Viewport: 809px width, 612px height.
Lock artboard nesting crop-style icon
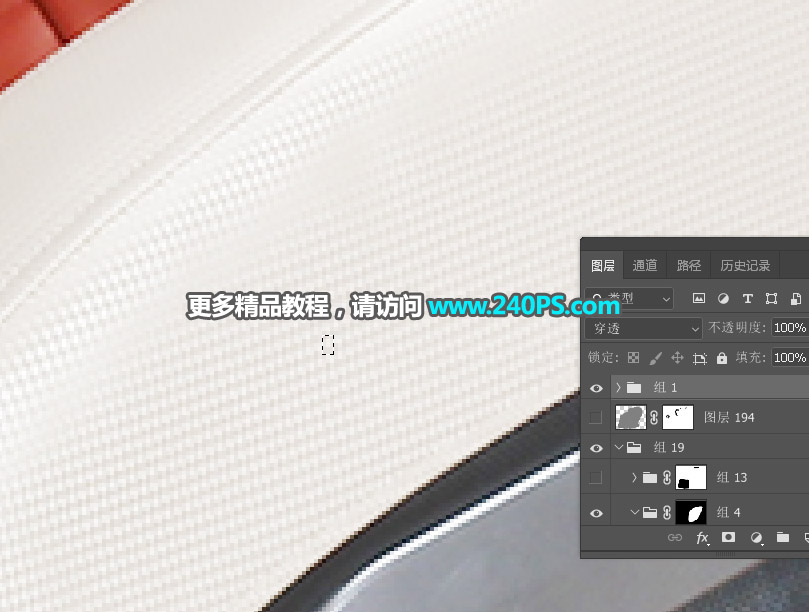[700, 358]
